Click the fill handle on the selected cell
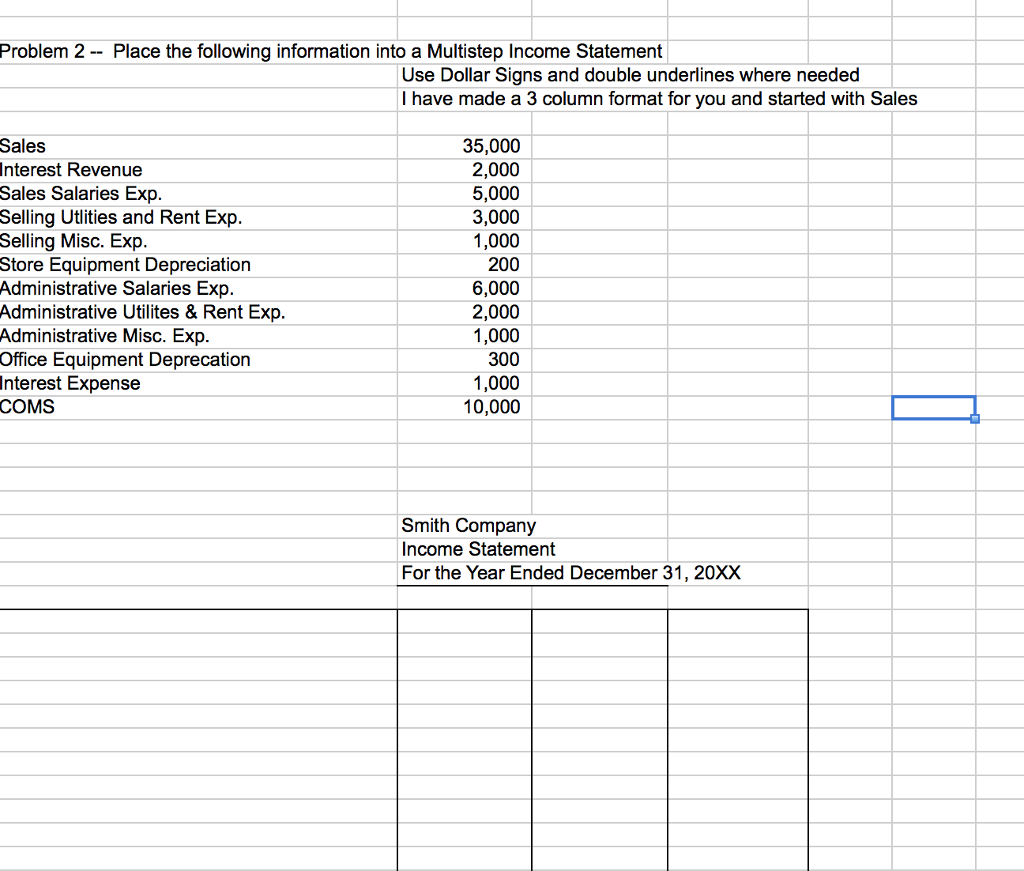The width and height of the screenshot is (1024, 871). [x=974, y=418]
